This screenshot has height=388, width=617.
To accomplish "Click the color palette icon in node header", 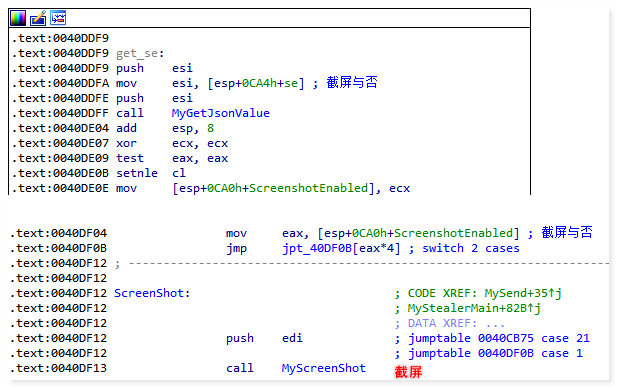I will (x=18, y=18).
